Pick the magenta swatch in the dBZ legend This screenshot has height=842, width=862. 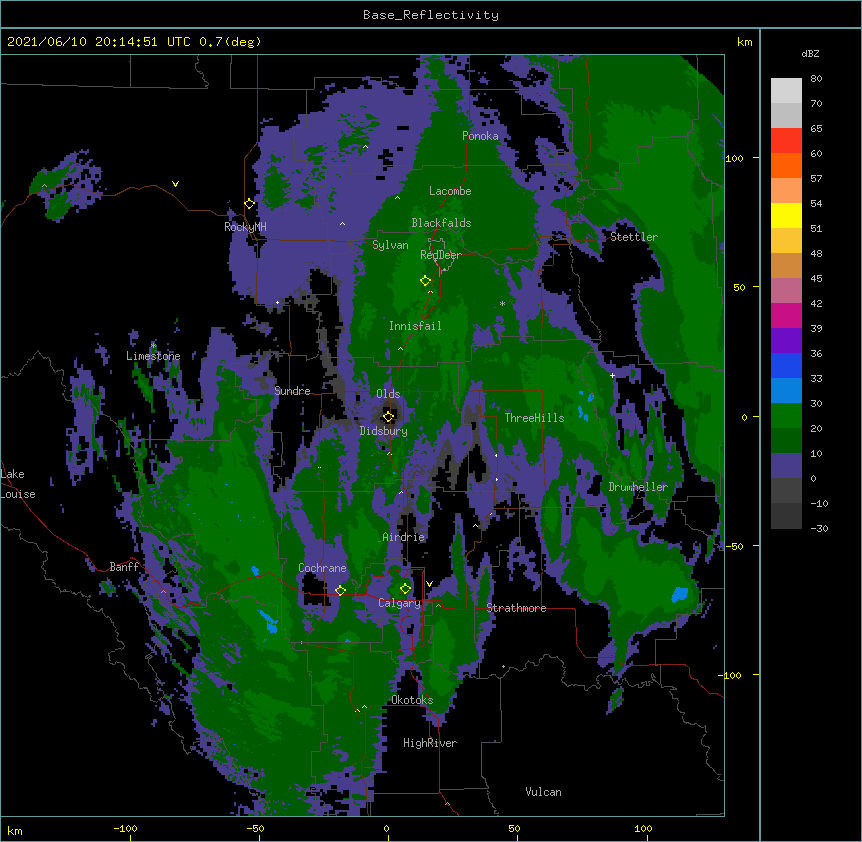coord(786,315)
